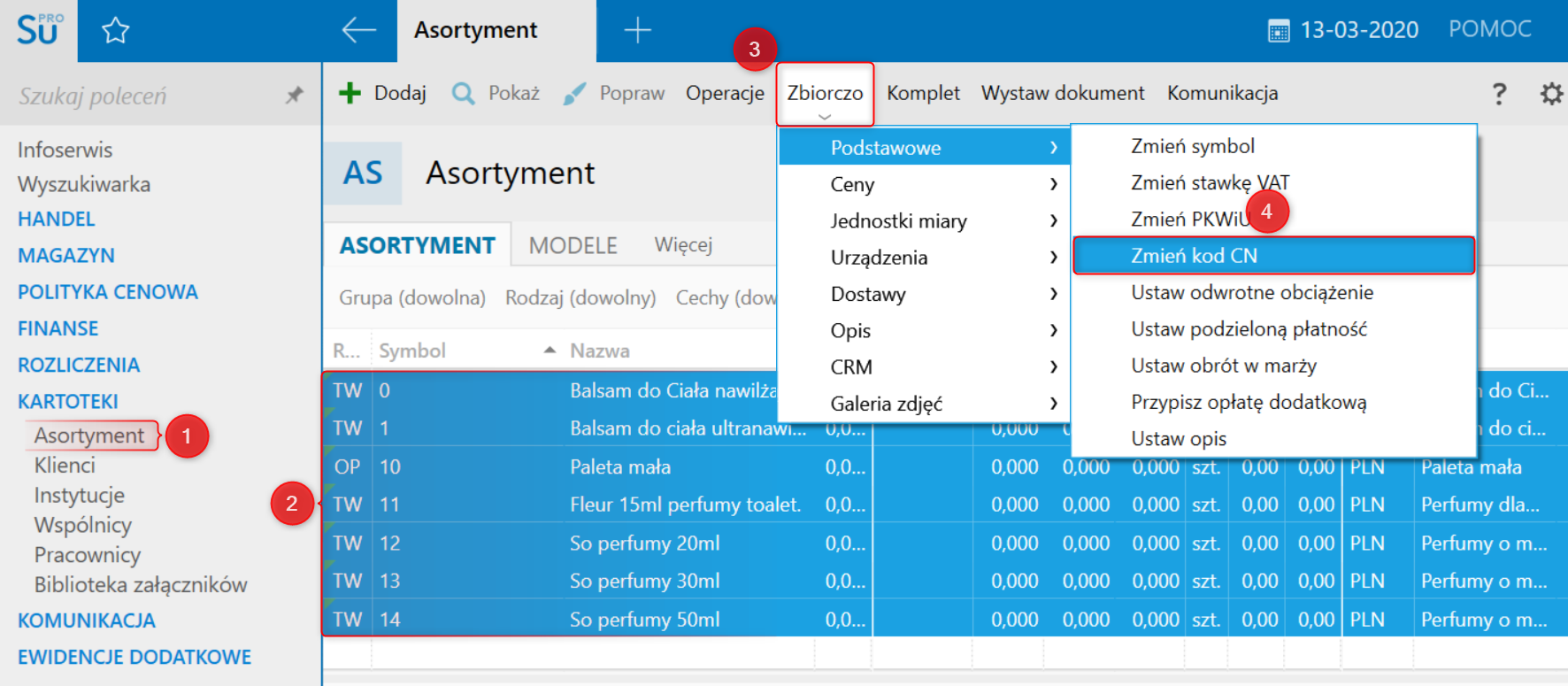
Task: Click Pokaż button label
Action: point(514,93)
